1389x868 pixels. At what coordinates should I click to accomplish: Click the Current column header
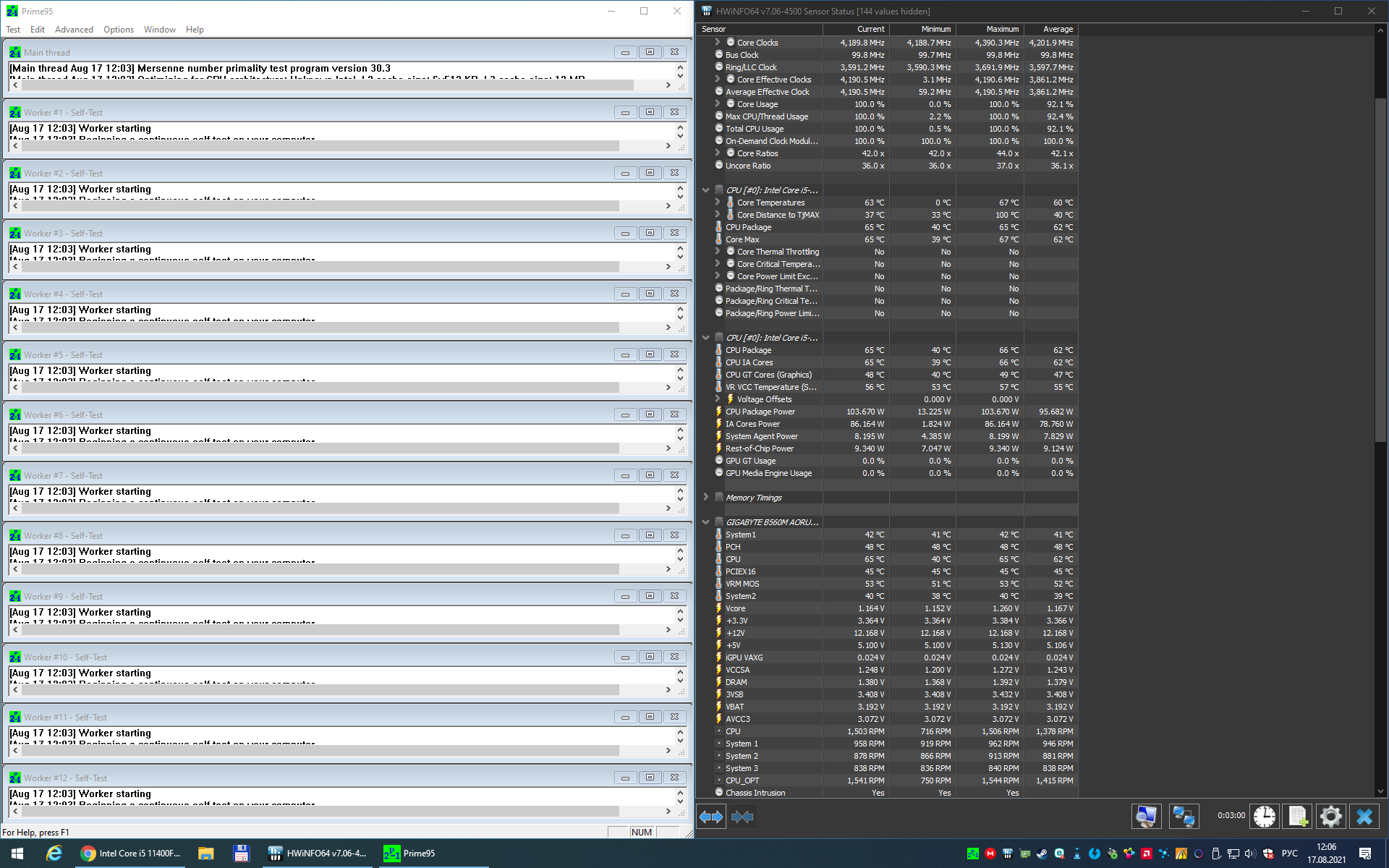[x=856, y=29]
